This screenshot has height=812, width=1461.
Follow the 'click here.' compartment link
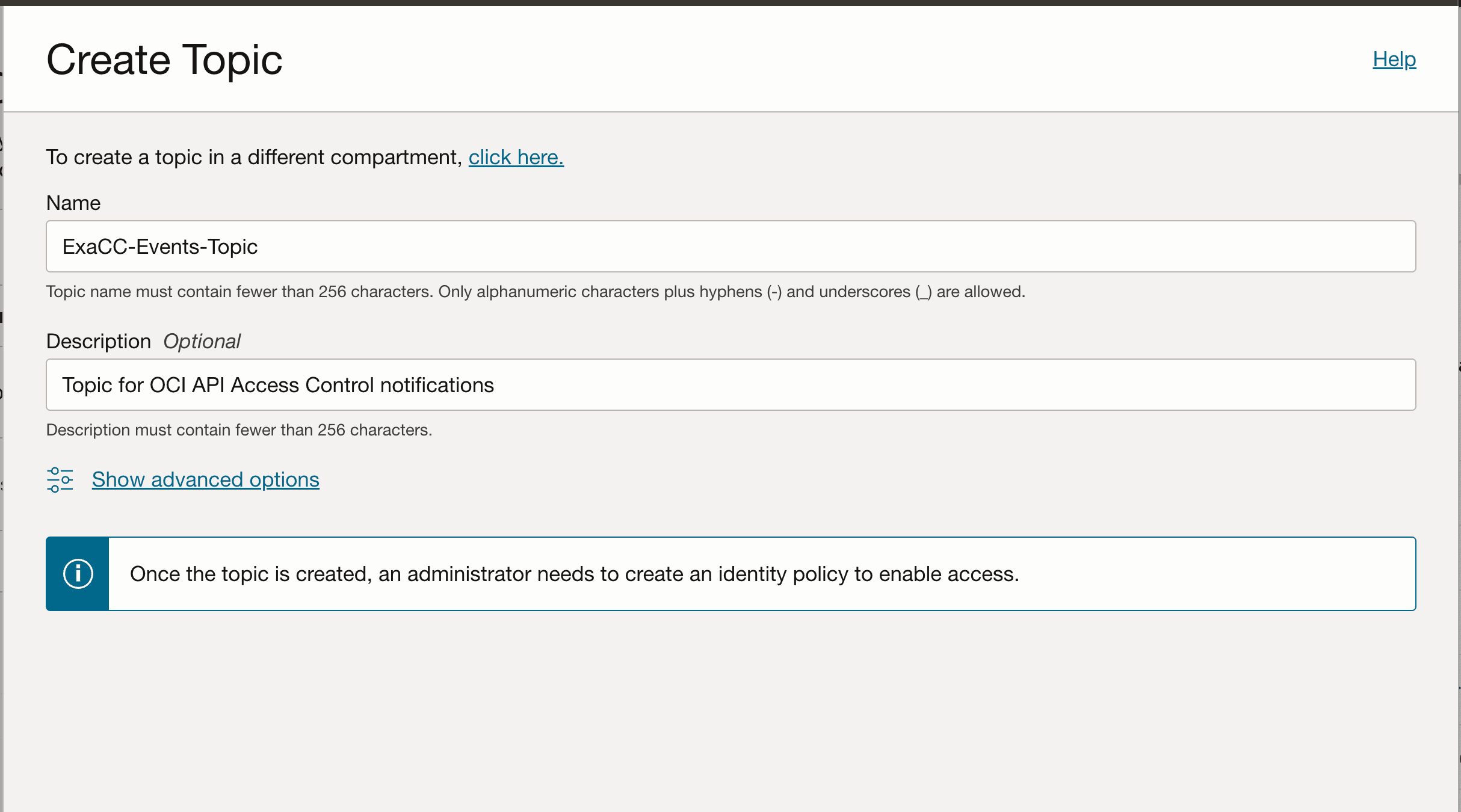coord(516,157)
